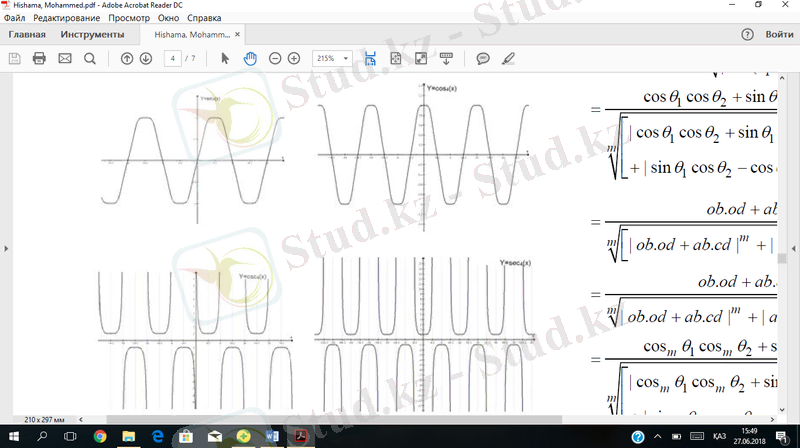Print the document using the printer icon

[39, 59]
